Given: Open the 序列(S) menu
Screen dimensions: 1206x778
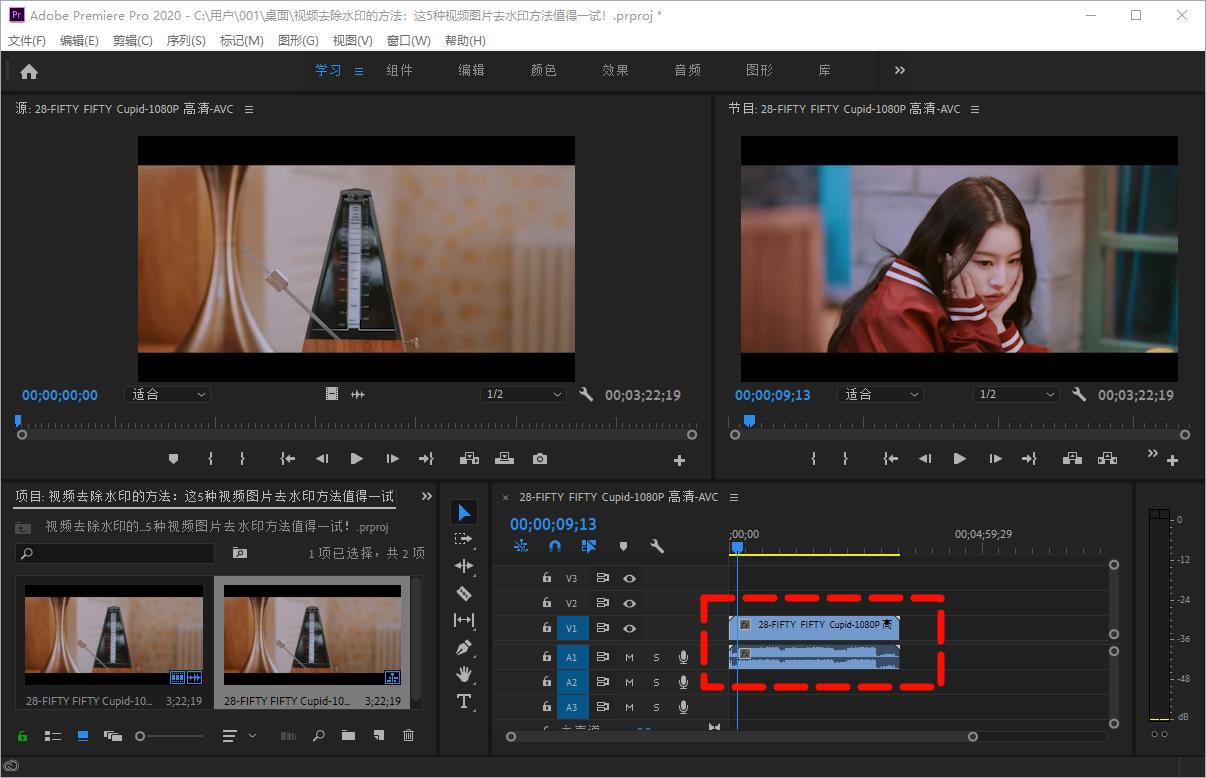Looking at the screenshot, I should [x=186, y=41].
